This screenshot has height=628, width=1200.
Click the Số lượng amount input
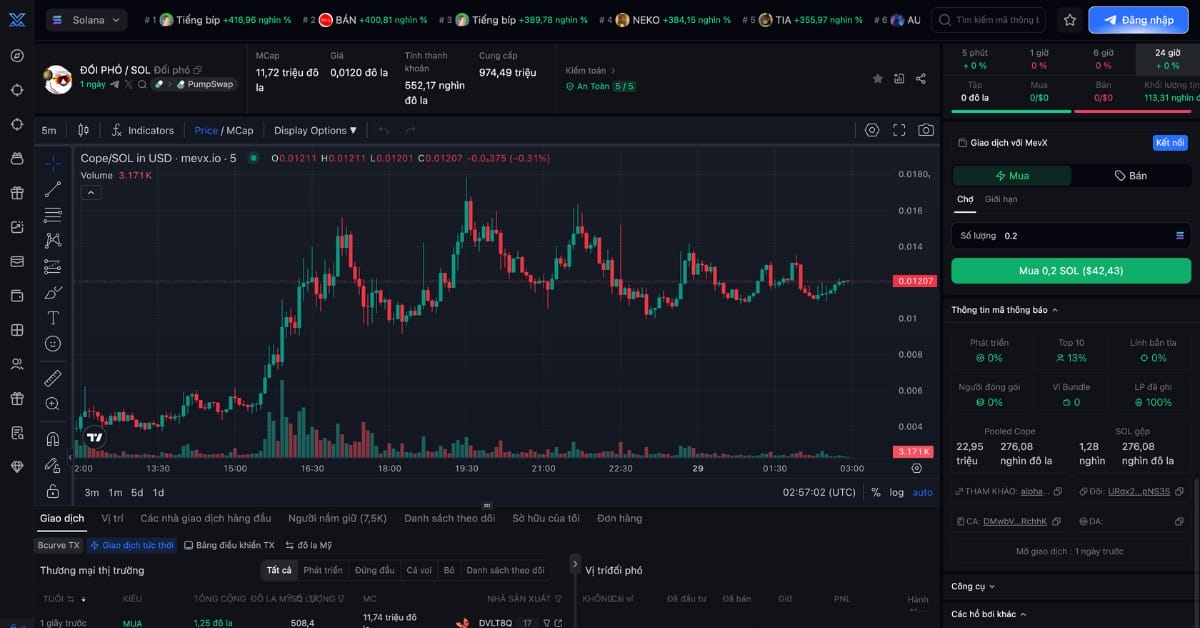[1071, 236]
